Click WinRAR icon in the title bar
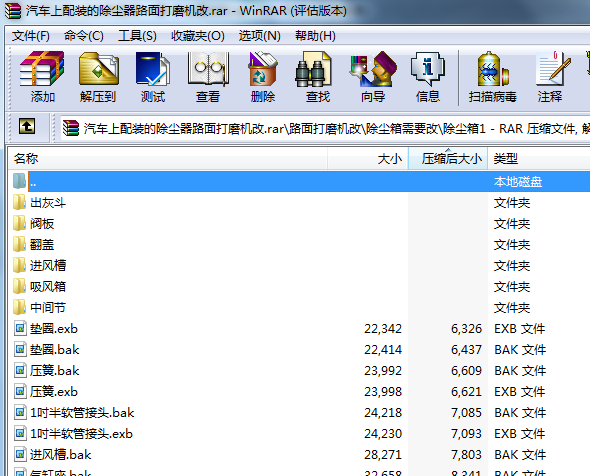The width and height of the screenshot is (590, 476). 12,11
